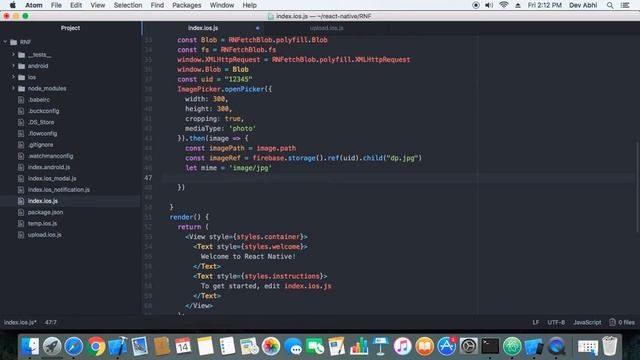Open the Selection menu
Screen dimensions: 640x360
[128, 5]
